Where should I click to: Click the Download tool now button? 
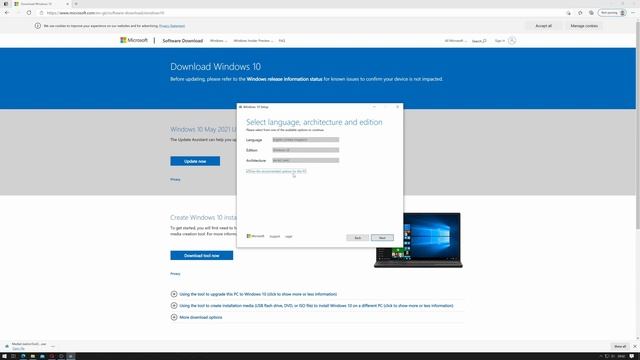click(x=202, y=256)
